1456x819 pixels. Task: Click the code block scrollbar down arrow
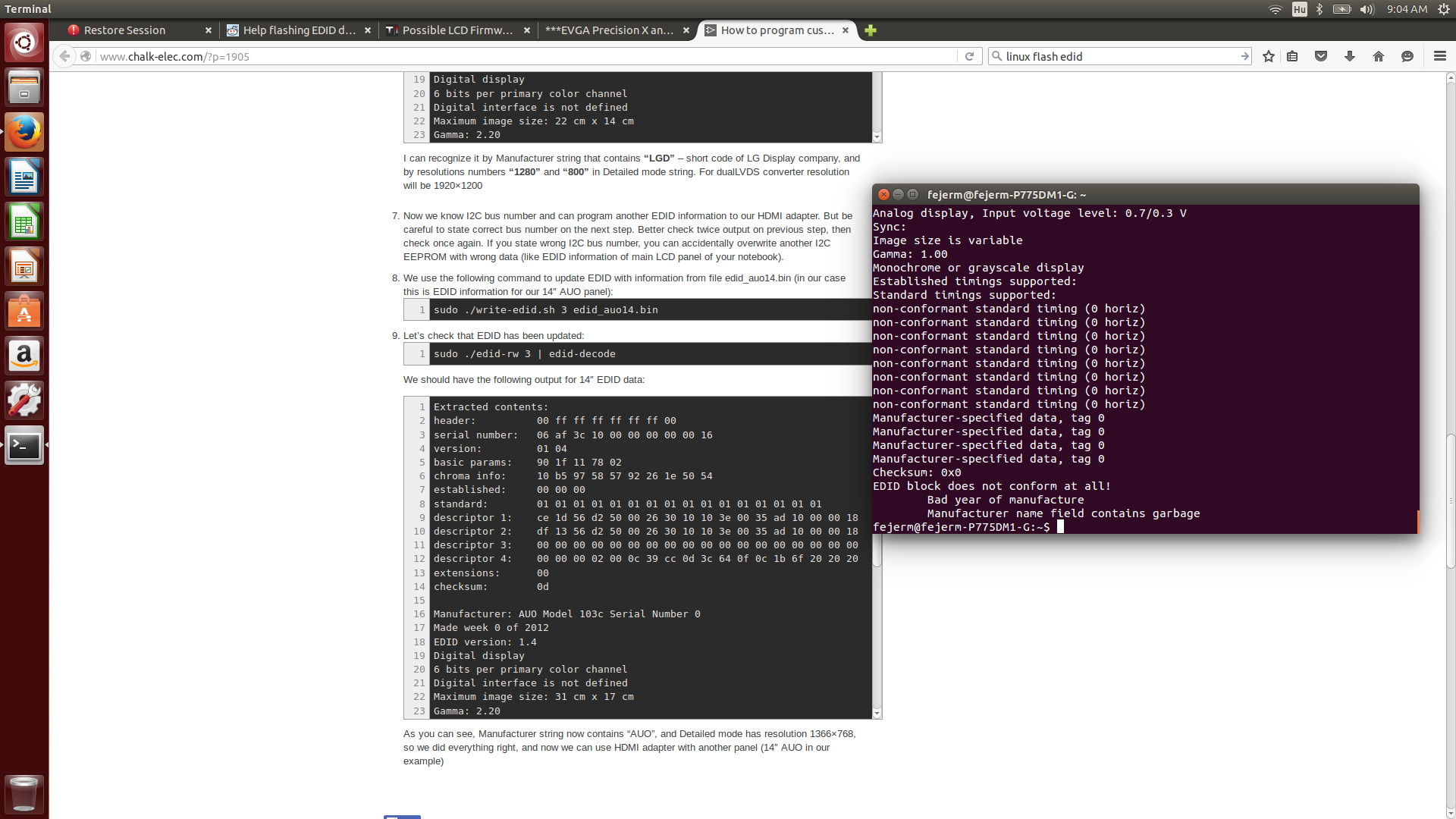point(877,713)
